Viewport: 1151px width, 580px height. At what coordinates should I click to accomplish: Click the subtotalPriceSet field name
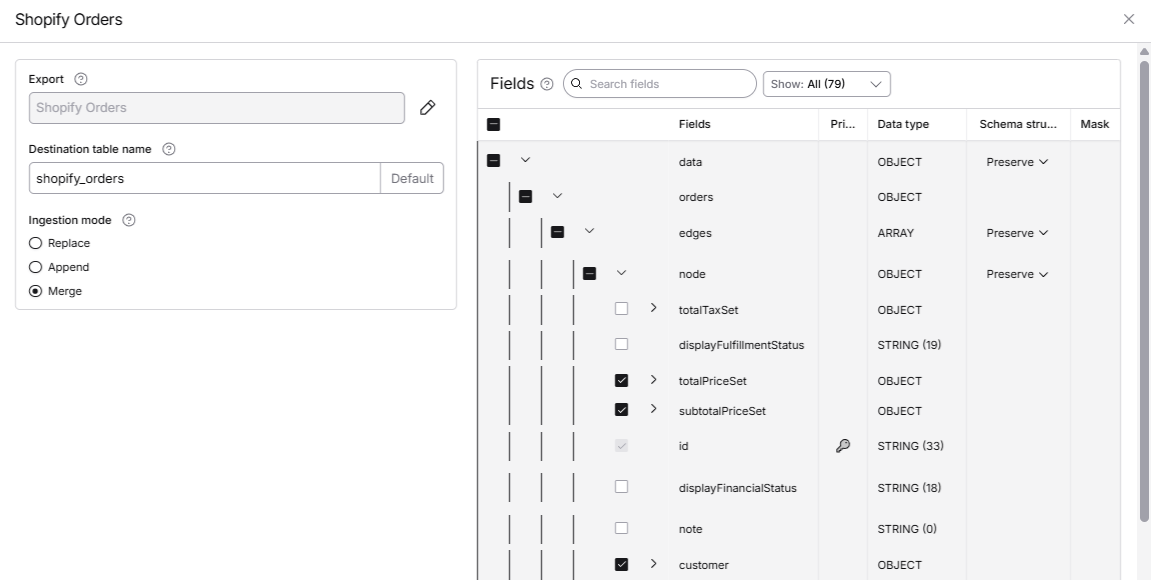click(722, 411)
